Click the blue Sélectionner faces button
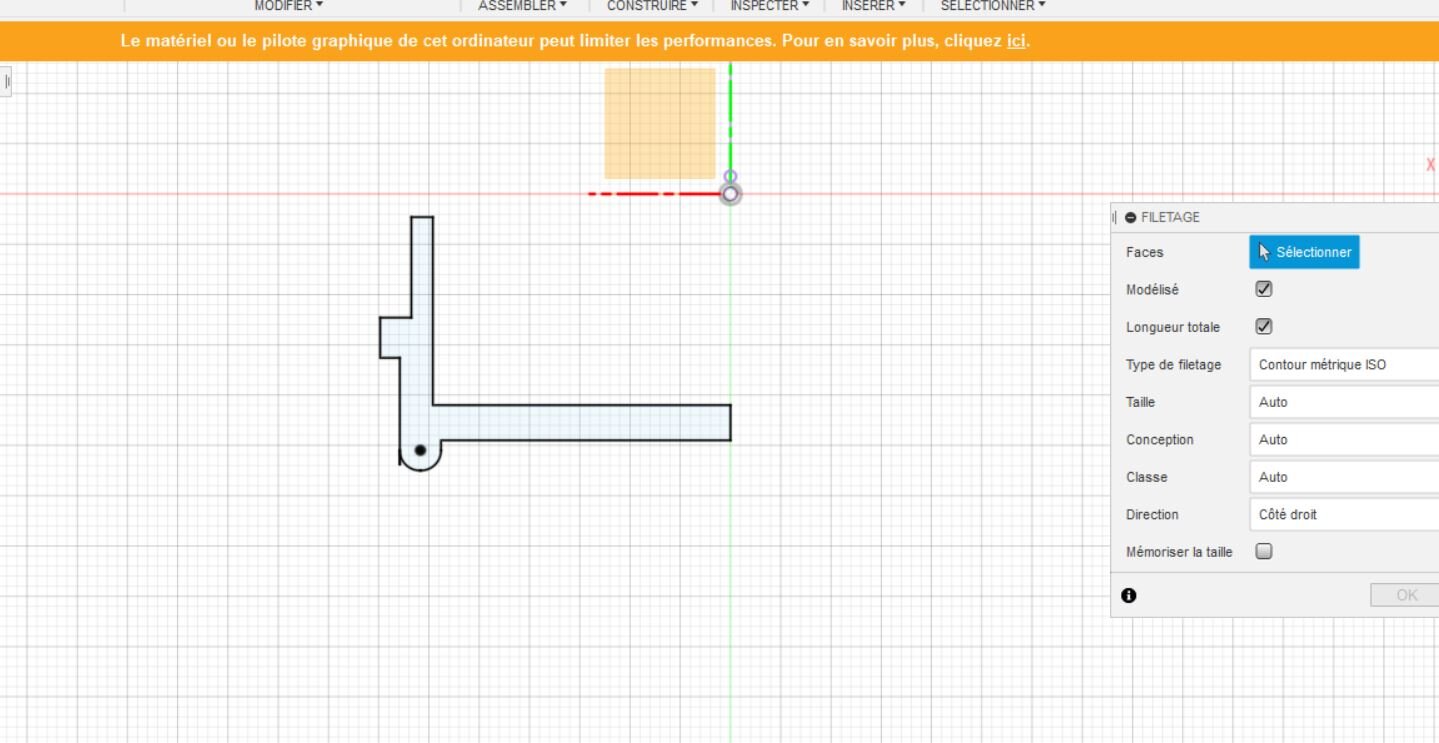This screenshot has width=1439, height=743. (x=1304, y=252)
